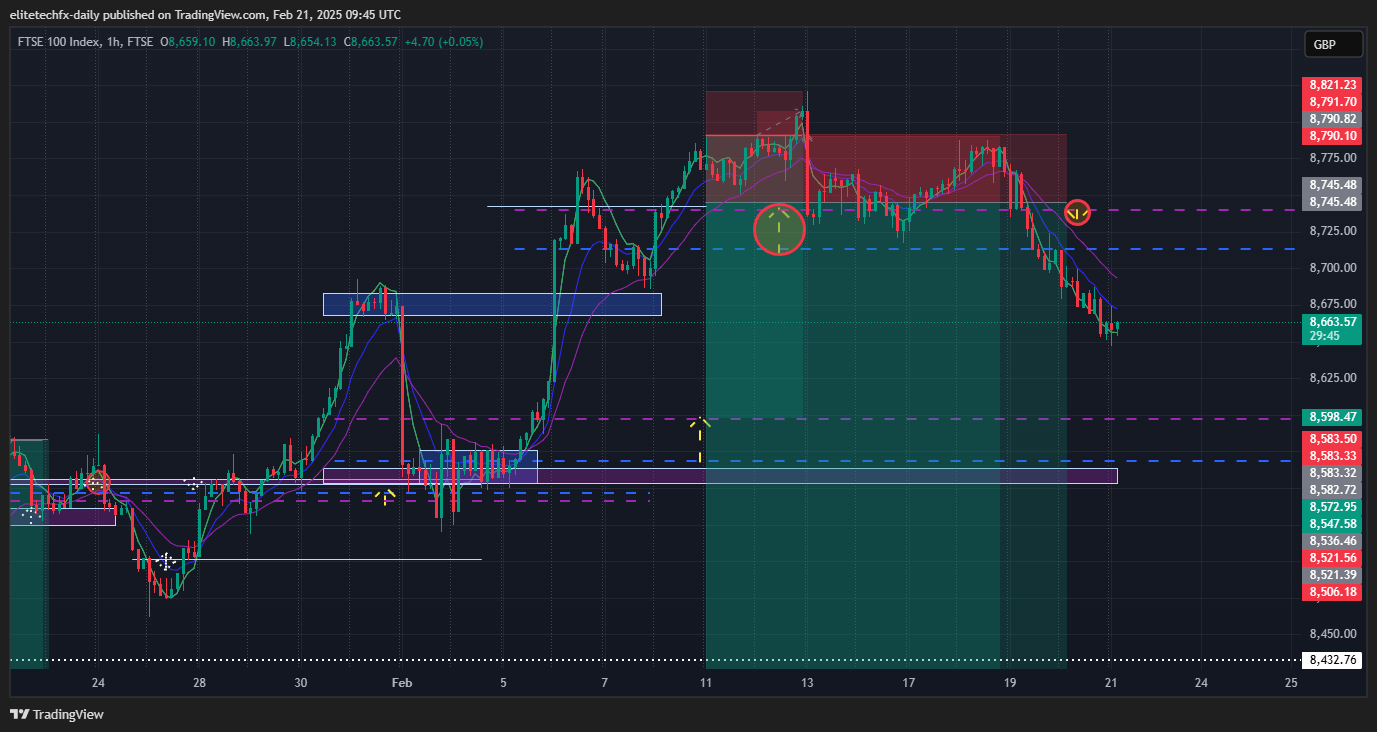Click the Feb label on time axis
1377x732 pixels.
tap(402, 683)
